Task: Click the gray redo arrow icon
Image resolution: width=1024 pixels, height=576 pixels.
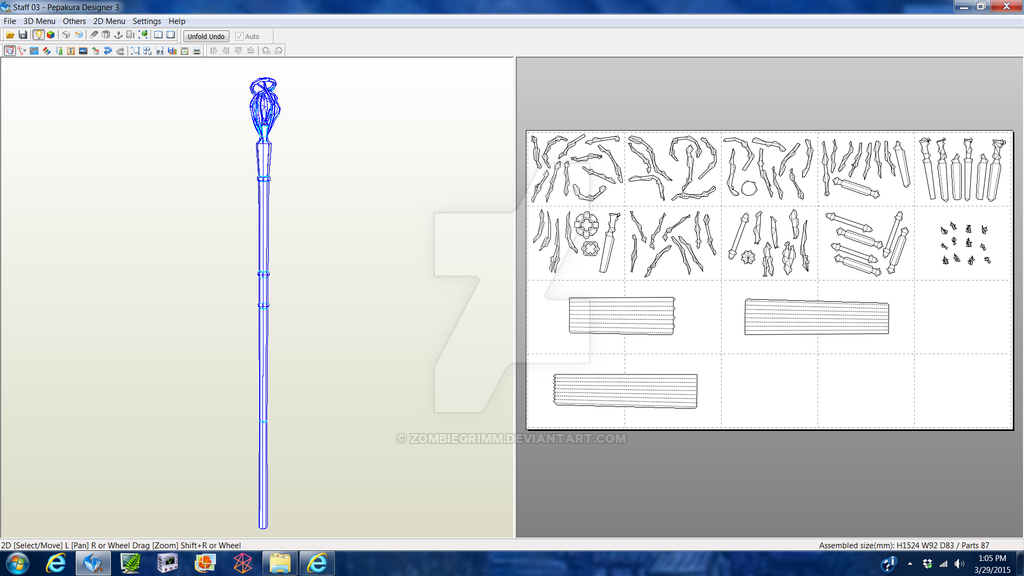Action: (120, 51)
